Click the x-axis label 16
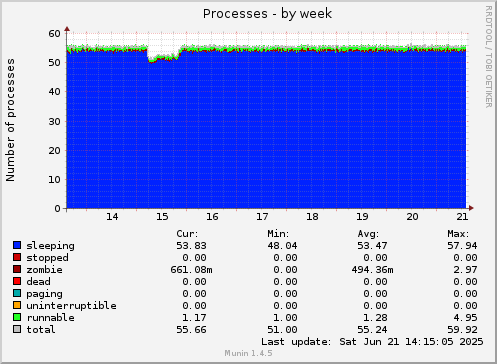The image size is (497, 364). 212,217
